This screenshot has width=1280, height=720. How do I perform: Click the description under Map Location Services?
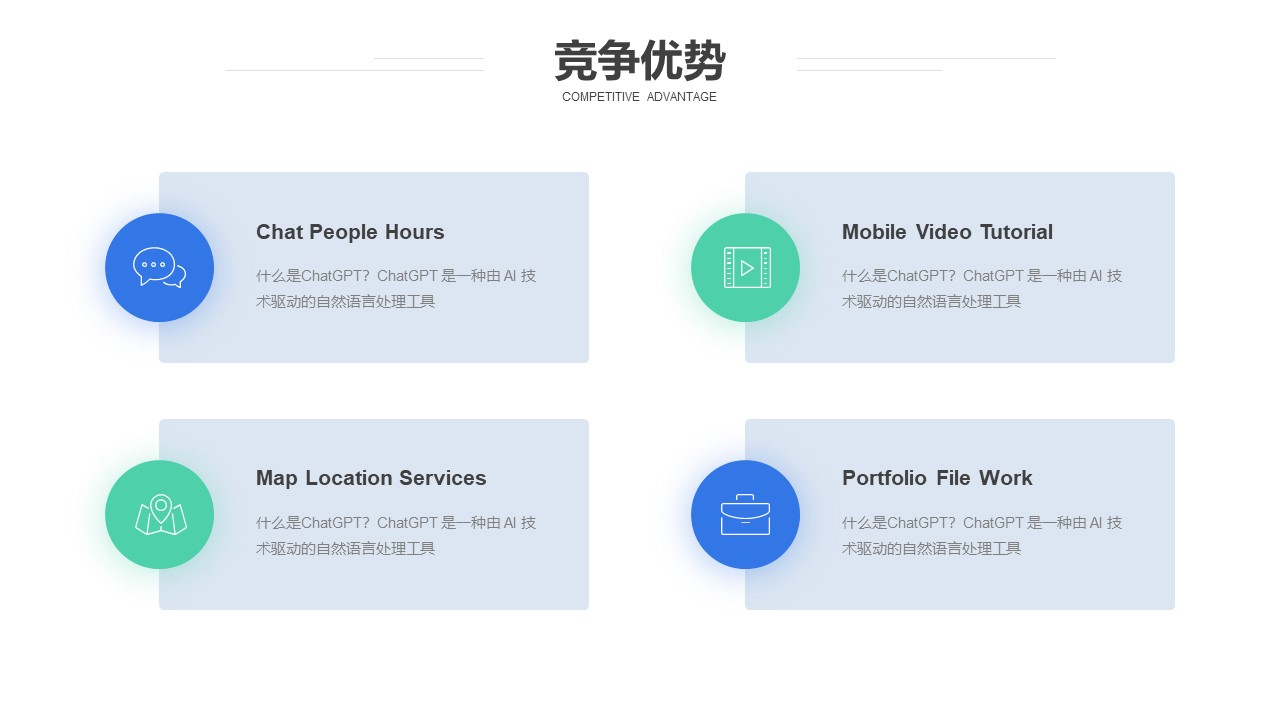(x=396, y=535)
